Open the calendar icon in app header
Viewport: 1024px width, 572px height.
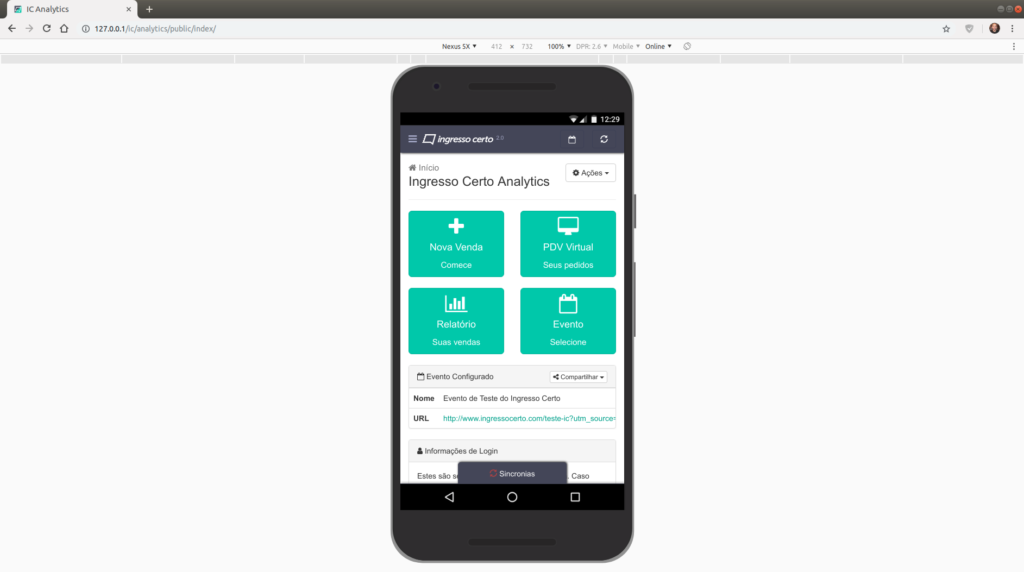pos(572,139)
